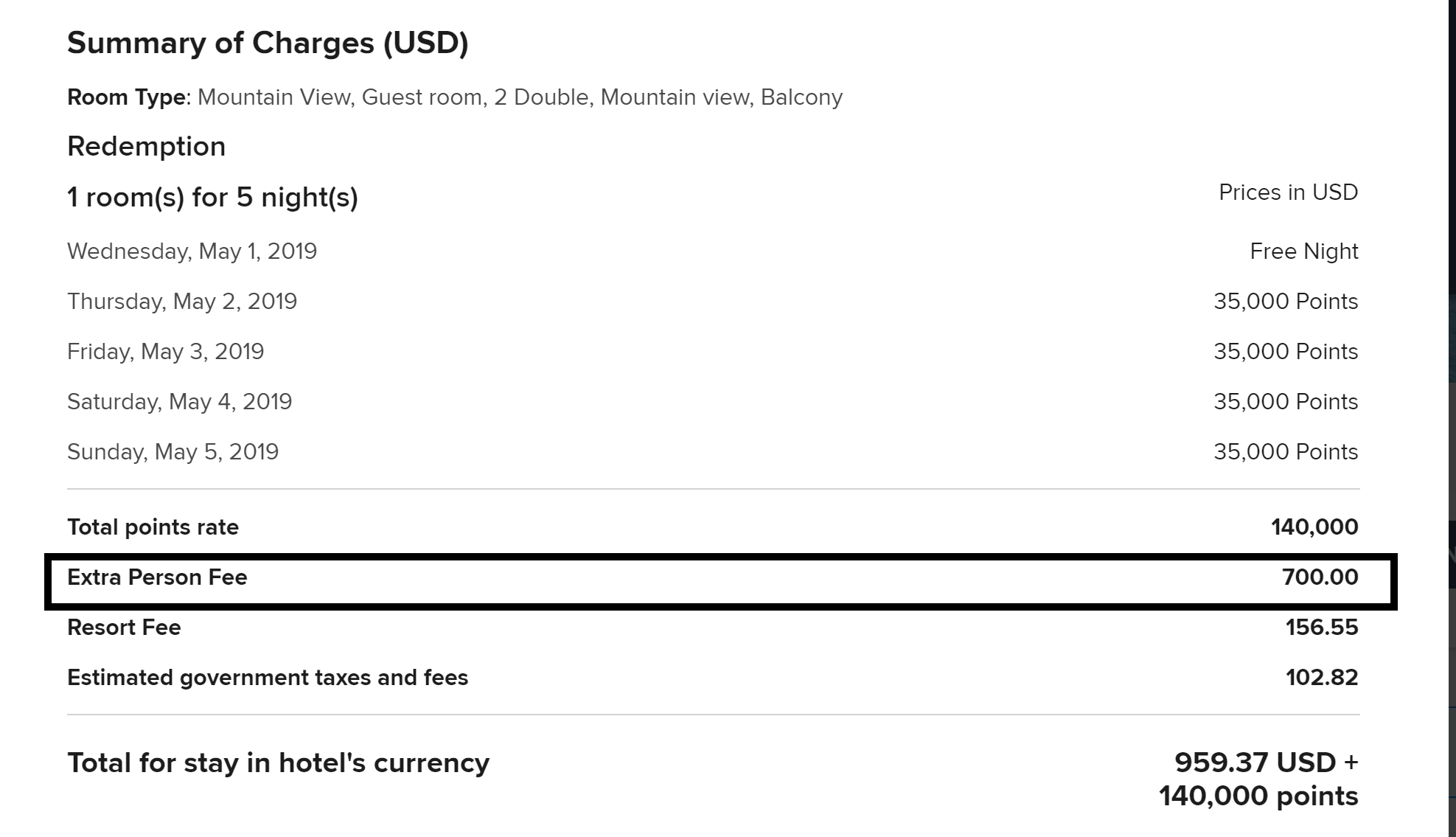Click 35,000 Points for Saturday, May 4

(1285, 402)
